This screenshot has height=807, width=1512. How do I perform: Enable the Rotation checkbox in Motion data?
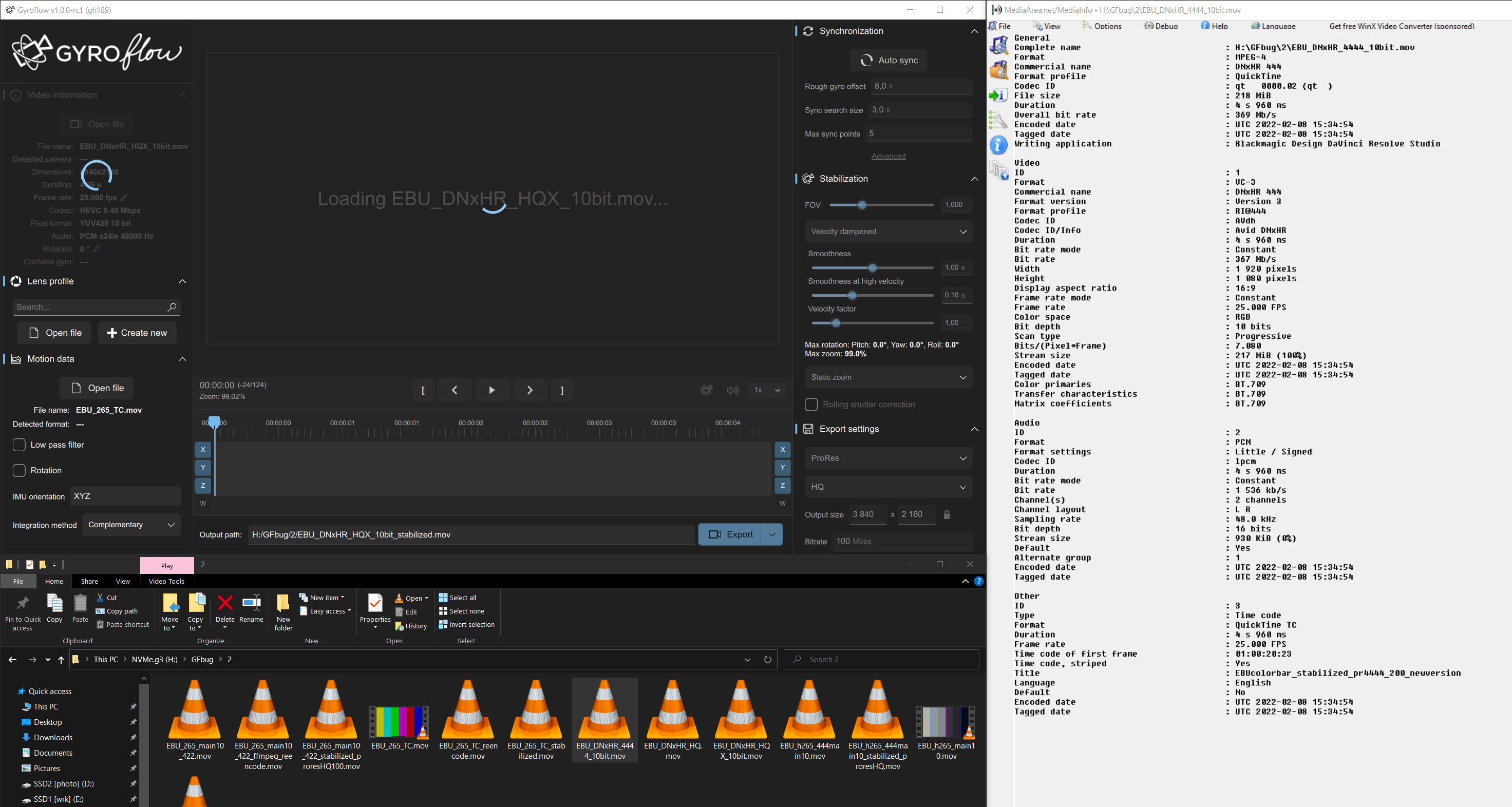point(20,470)
